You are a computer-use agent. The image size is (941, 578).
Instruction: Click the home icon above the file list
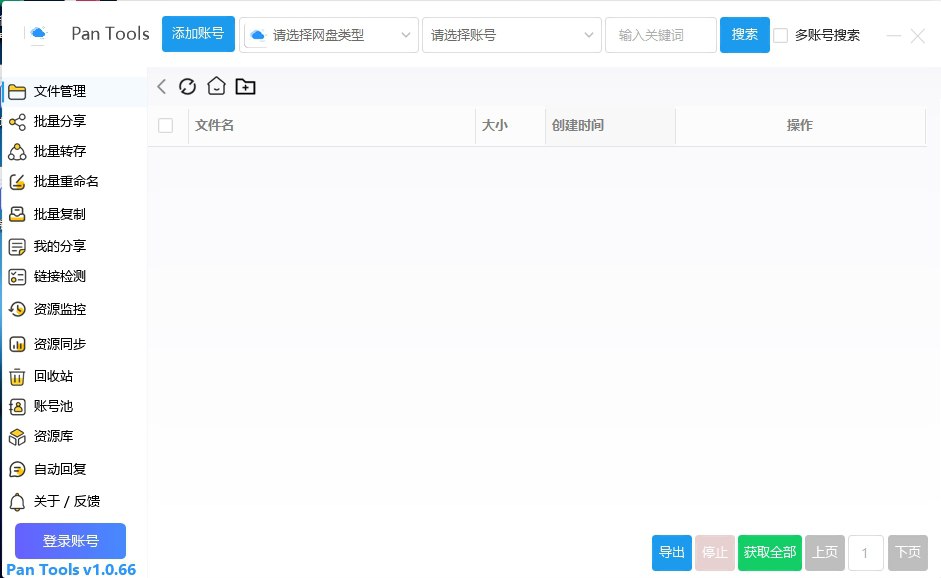tap(216, 86)
